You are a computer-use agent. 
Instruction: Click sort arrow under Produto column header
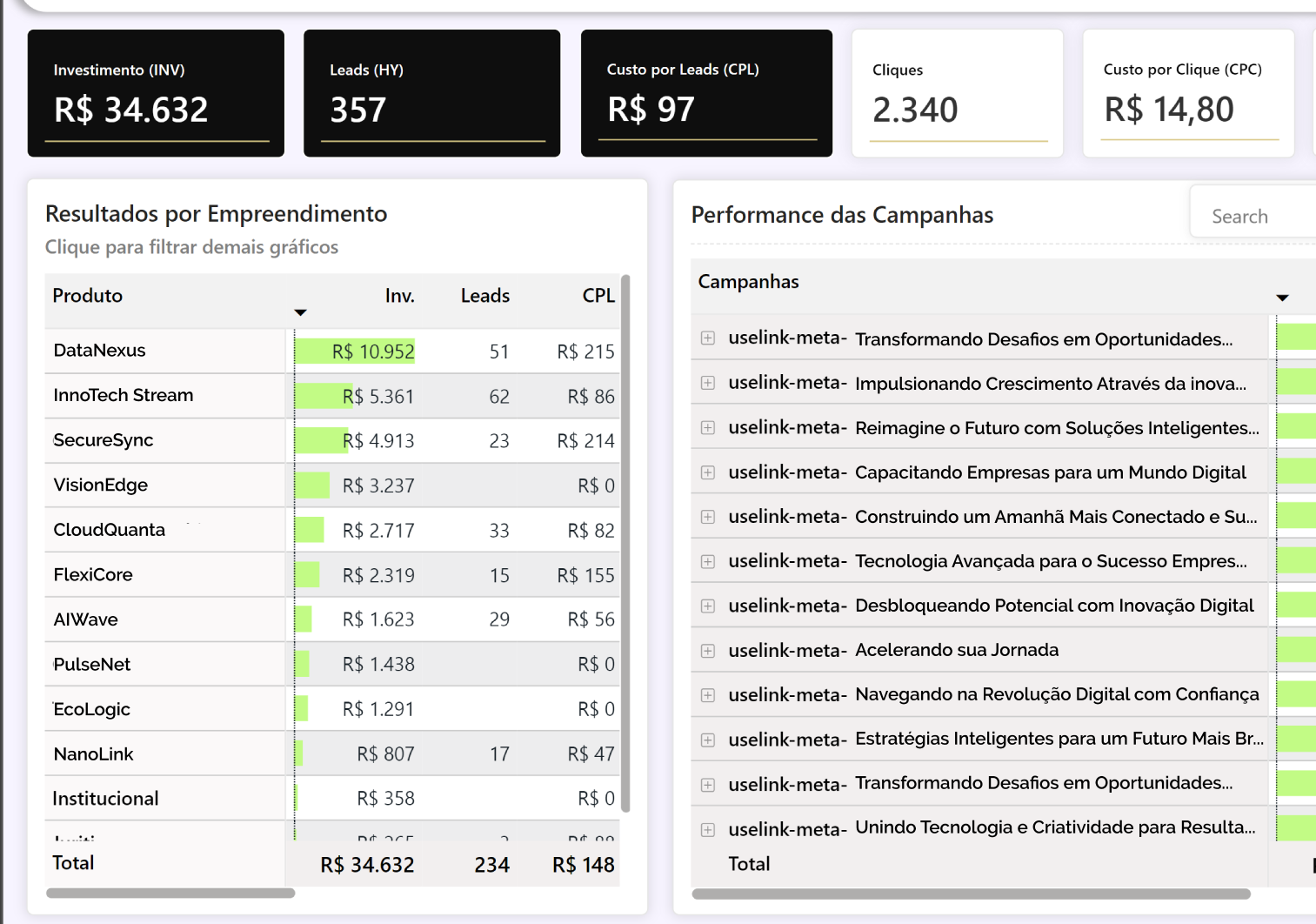[300, 312]
